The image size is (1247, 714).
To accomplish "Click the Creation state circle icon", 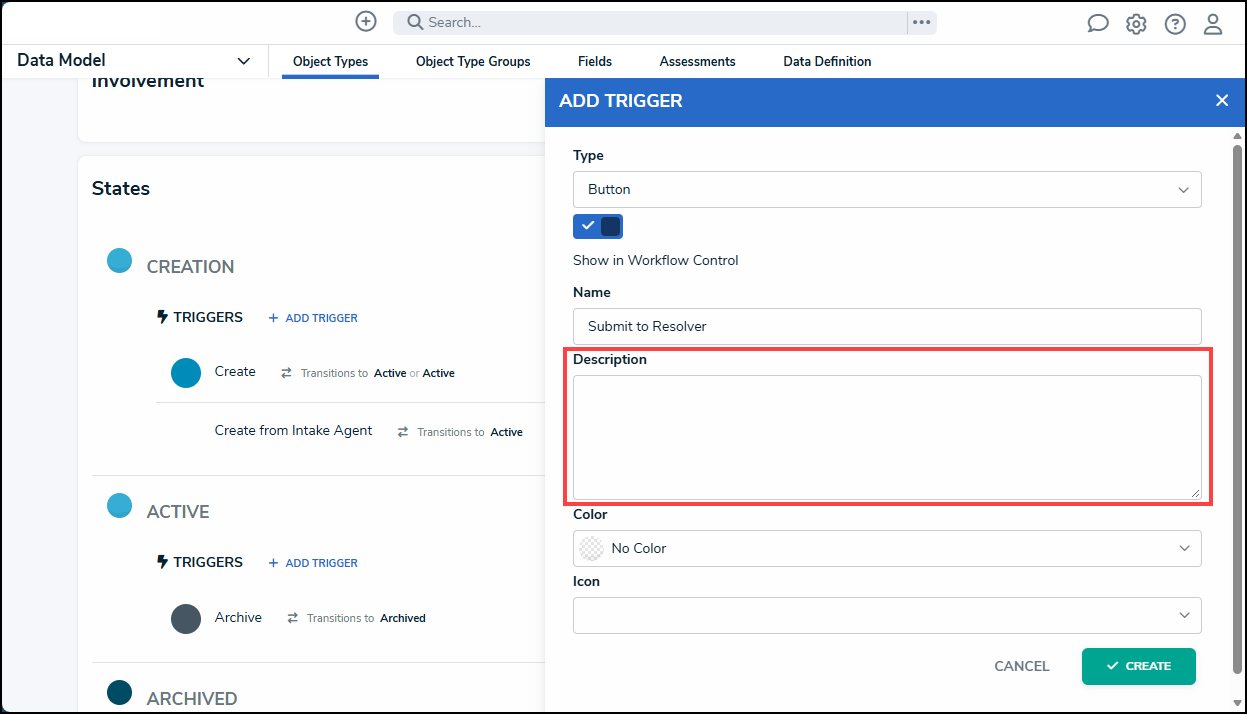I will point(120,261).
